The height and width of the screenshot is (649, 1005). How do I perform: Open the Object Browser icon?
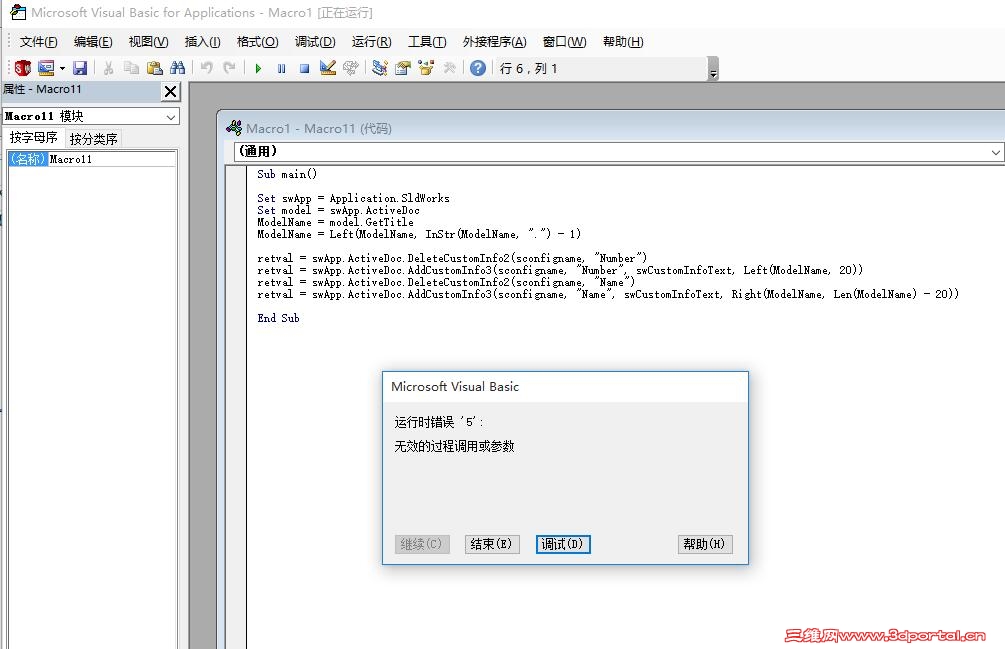426,68
